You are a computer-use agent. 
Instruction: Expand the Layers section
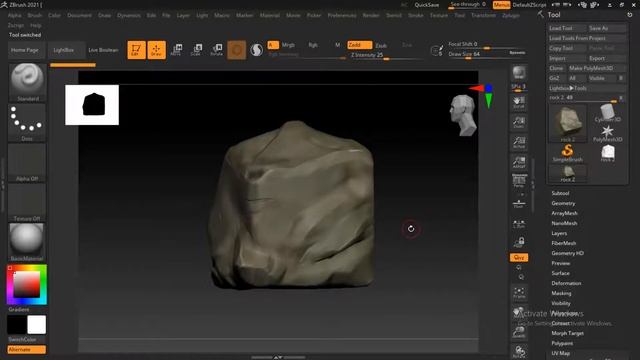pos(559,233)
